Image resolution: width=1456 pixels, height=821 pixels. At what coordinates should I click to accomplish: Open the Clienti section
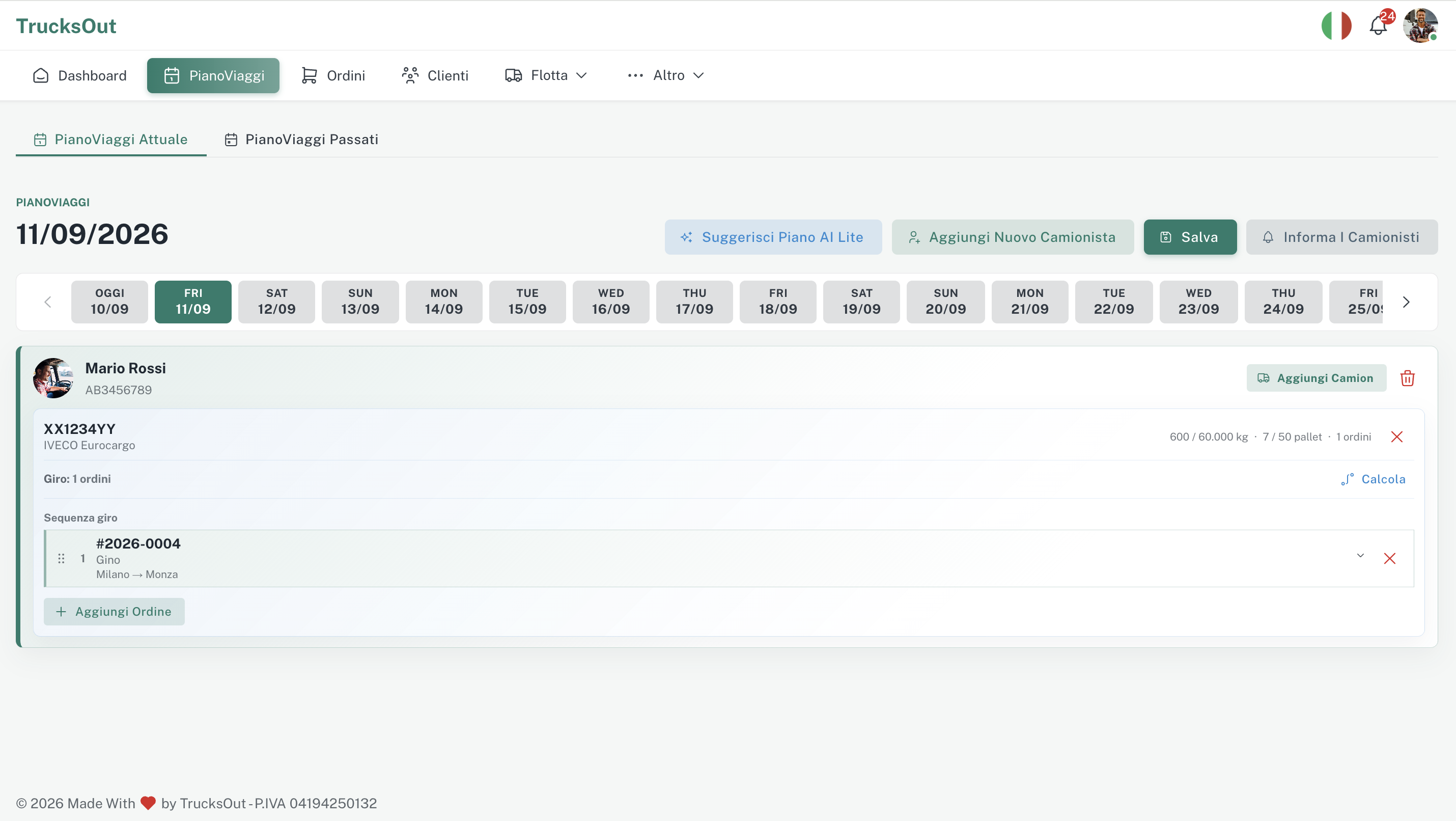pos(435,75)
